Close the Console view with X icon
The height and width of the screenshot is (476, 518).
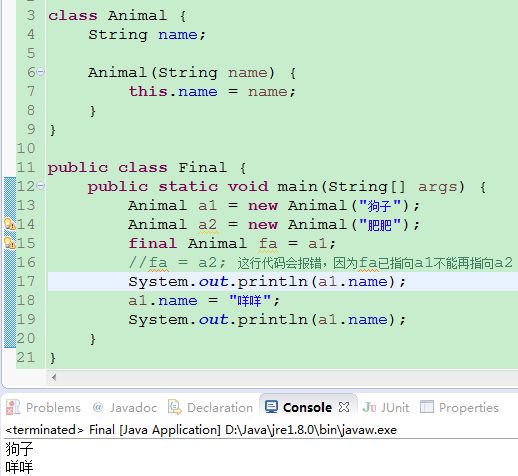coord(344,407)
